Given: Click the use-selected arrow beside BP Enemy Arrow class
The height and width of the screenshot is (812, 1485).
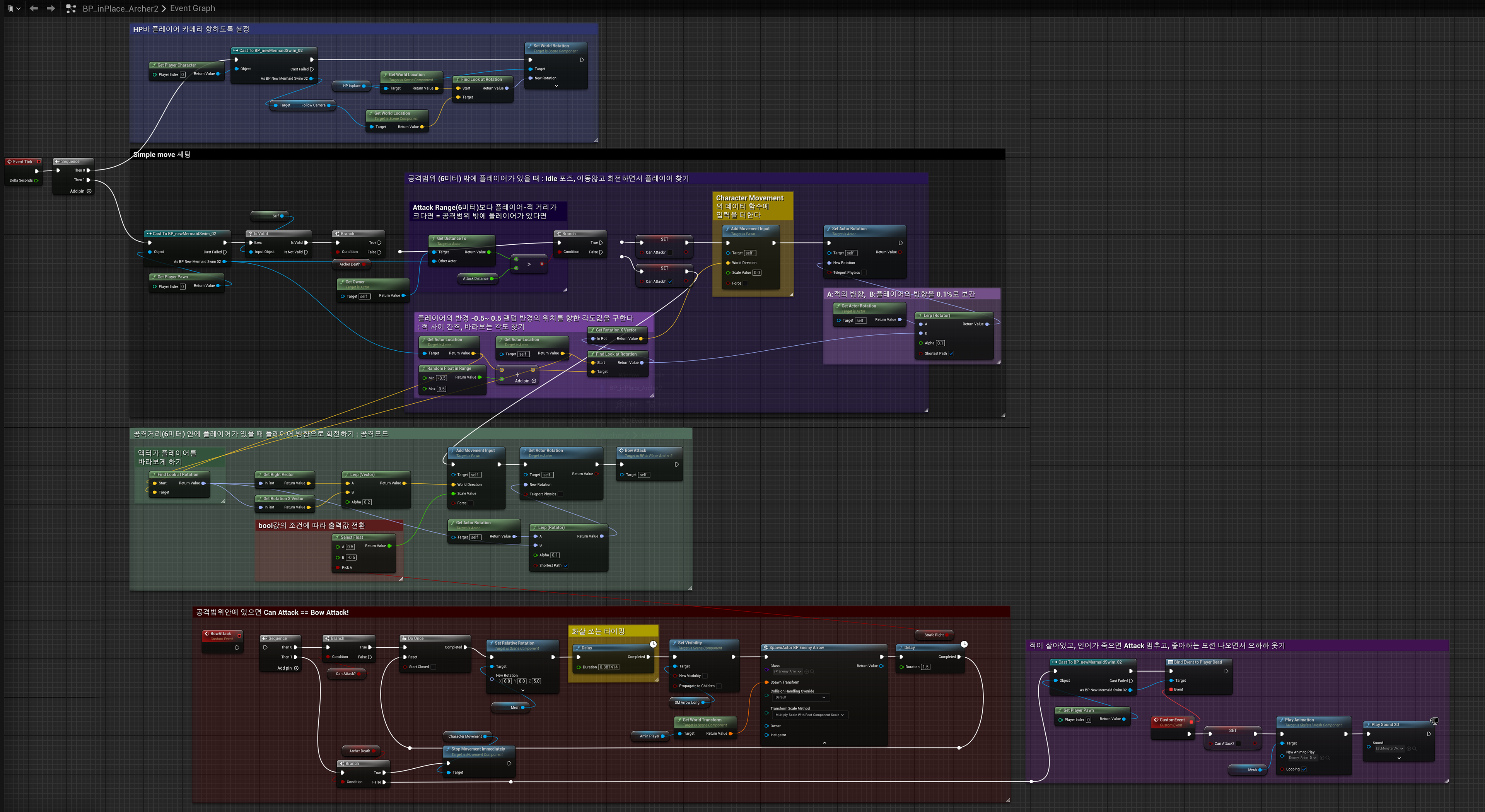Looking at the screenshot, I should click(807, 671).
